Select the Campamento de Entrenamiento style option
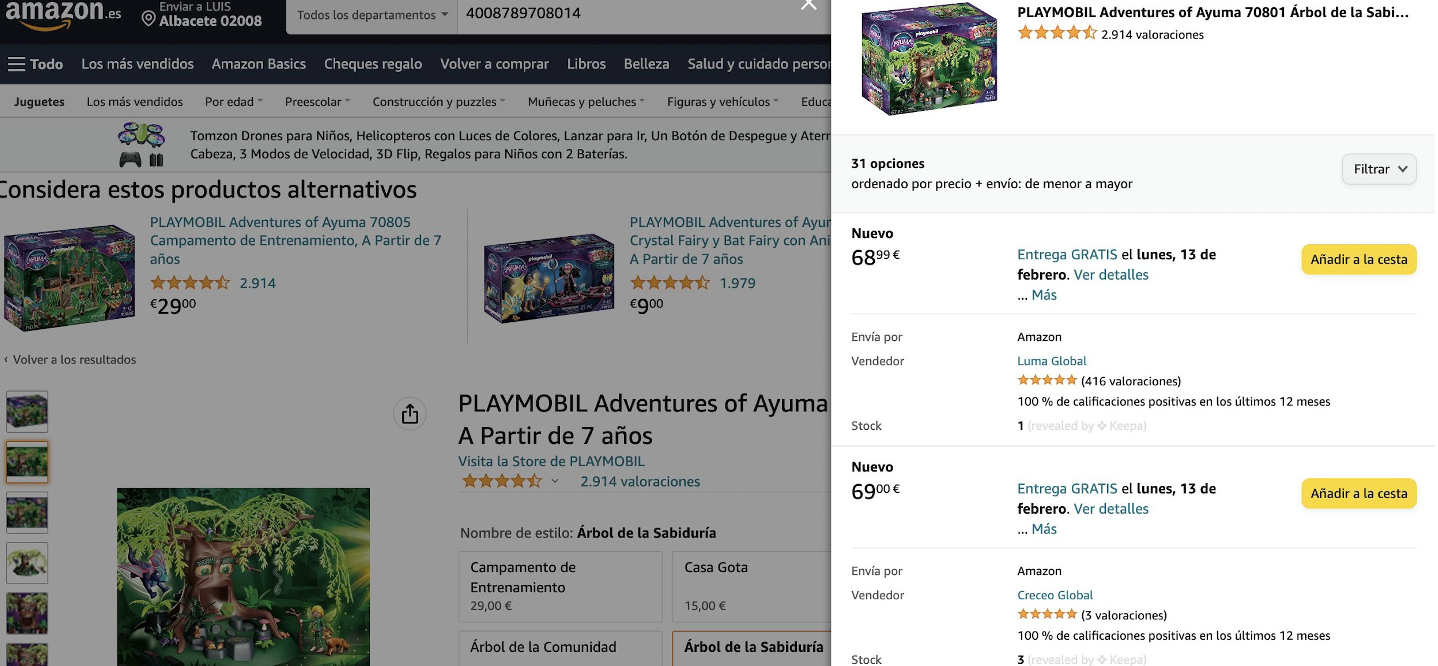 [x=560, y=585]
